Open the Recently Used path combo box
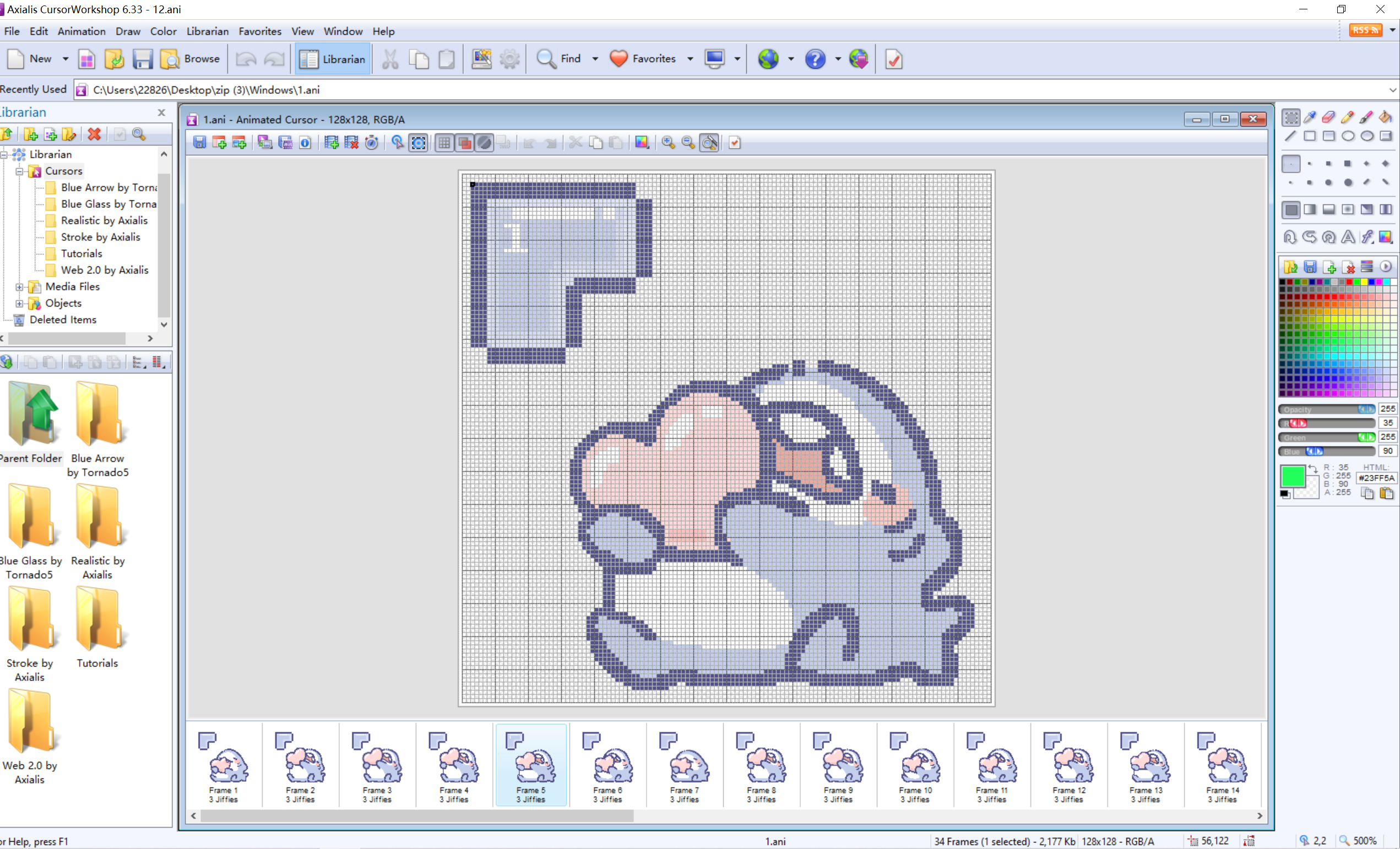Image resolution: width=1400 pixels, height=849 pixels. tap(736, 90)
